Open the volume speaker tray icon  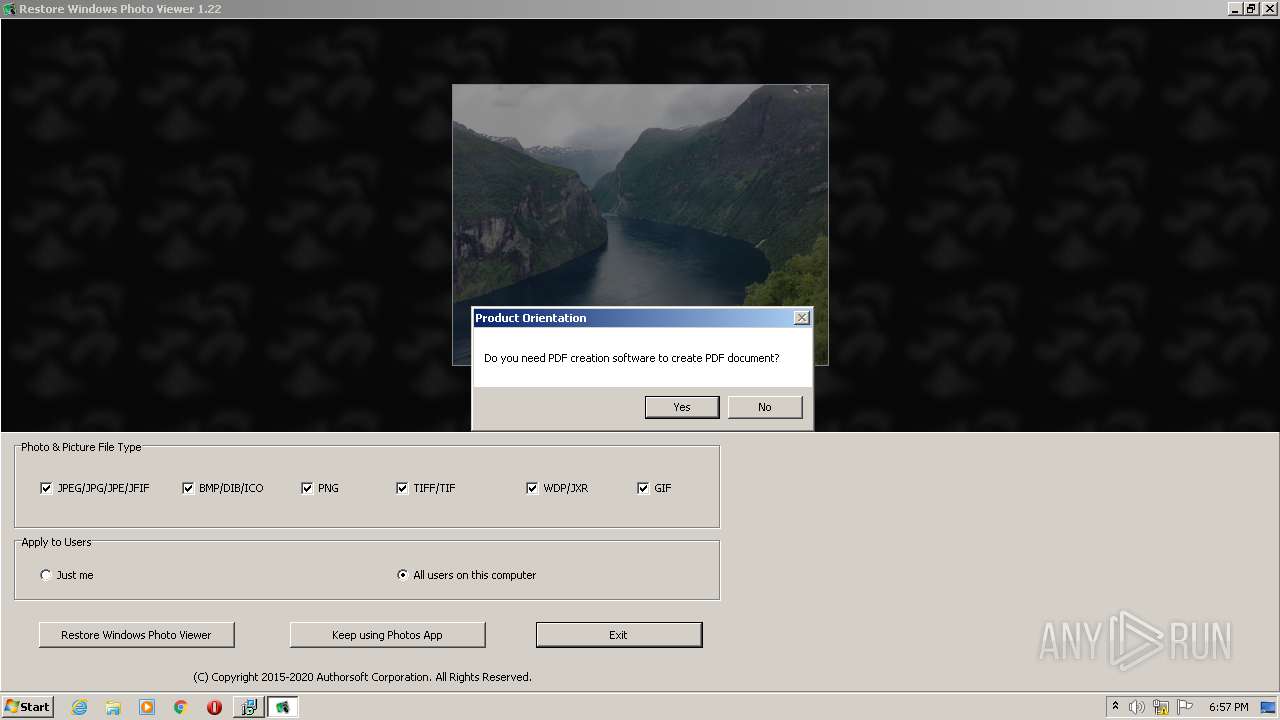coord(1137,707)
